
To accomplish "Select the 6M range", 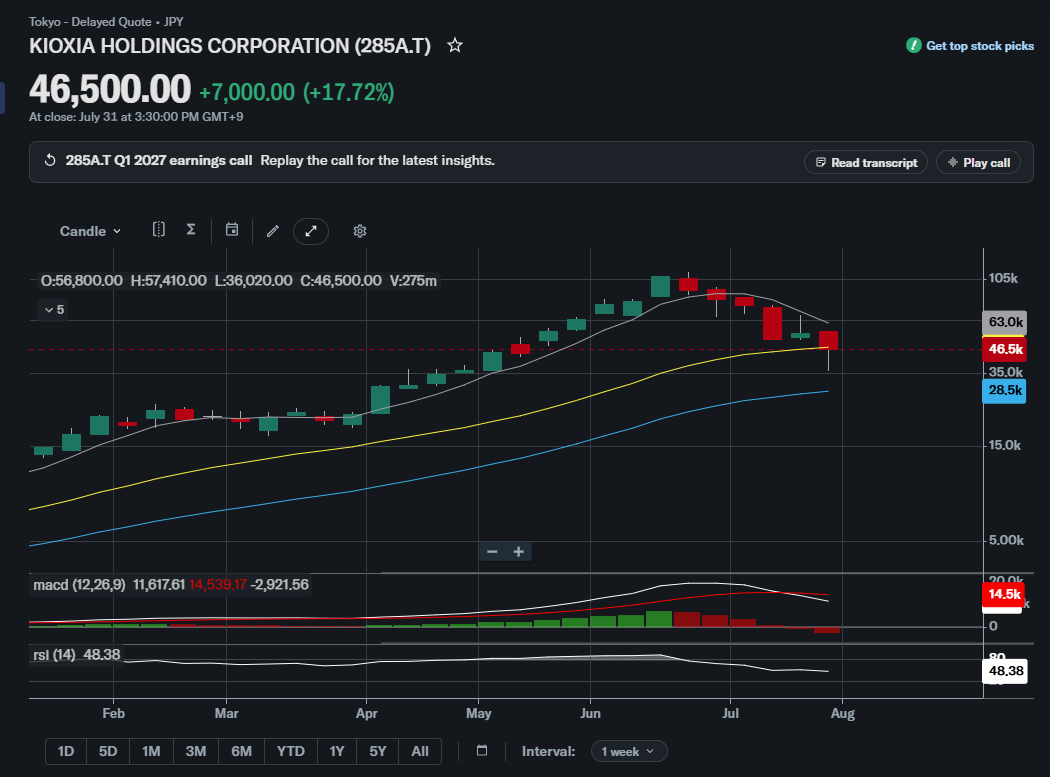I will pos(242,752).
